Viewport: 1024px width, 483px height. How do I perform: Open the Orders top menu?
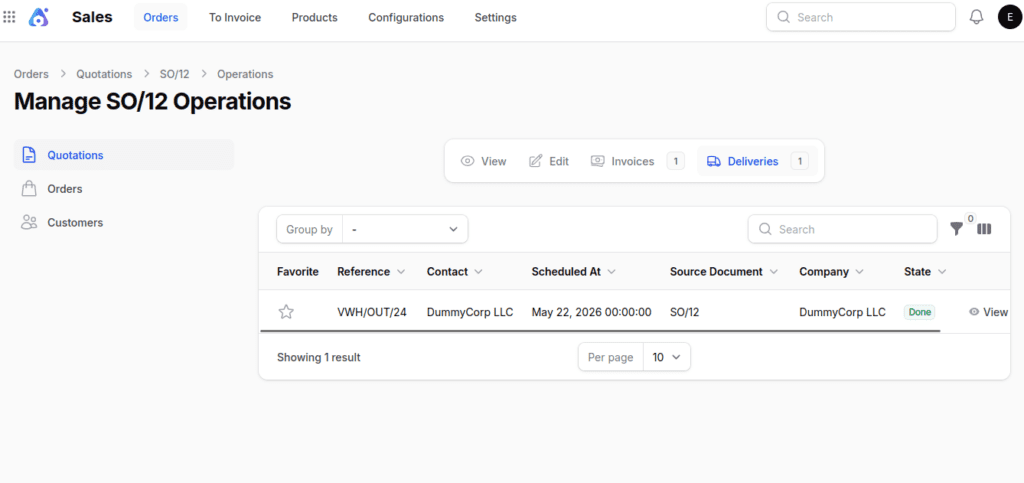point(161,18)
